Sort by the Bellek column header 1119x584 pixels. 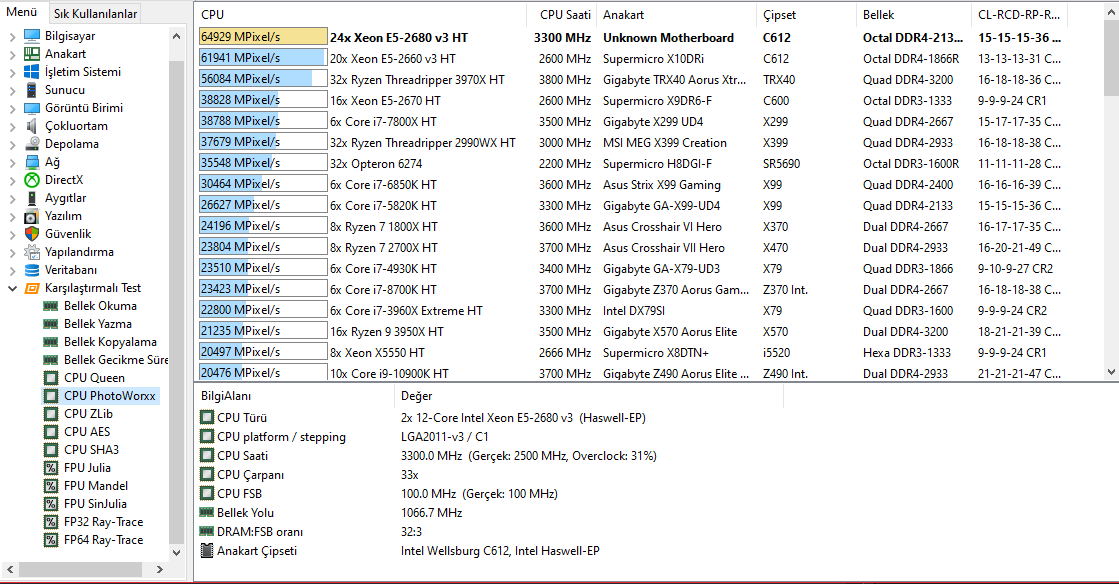913,14
